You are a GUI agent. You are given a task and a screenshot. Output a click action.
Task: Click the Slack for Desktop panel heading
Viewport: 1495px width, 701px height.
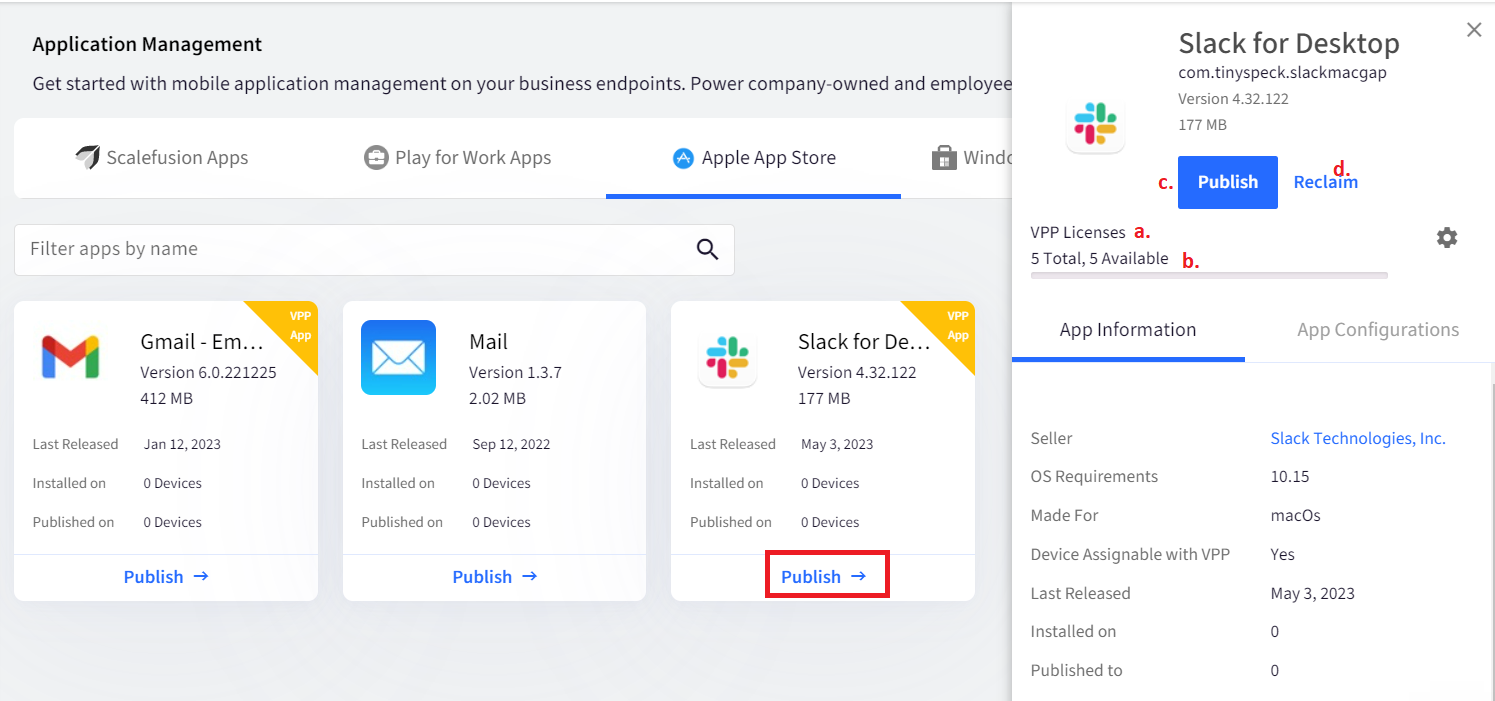[x=1289, y=44]
